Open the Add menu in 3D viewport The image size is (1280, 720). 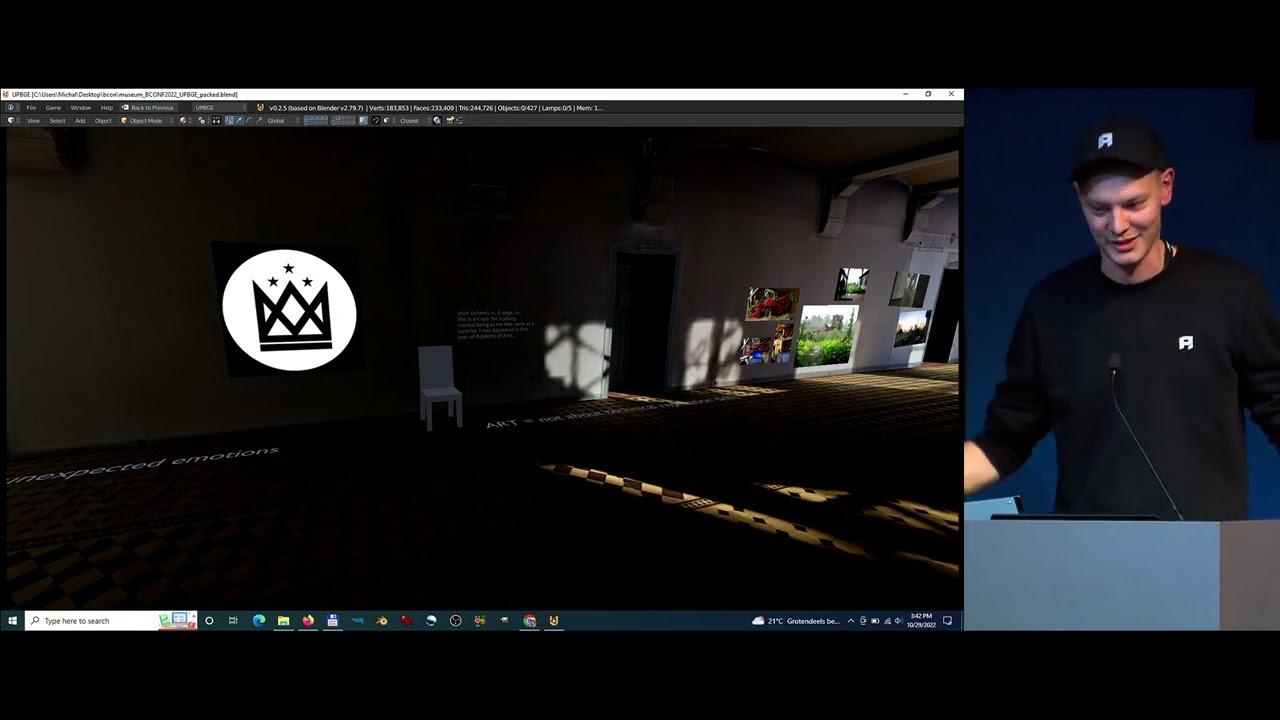(x=80, y=120)
